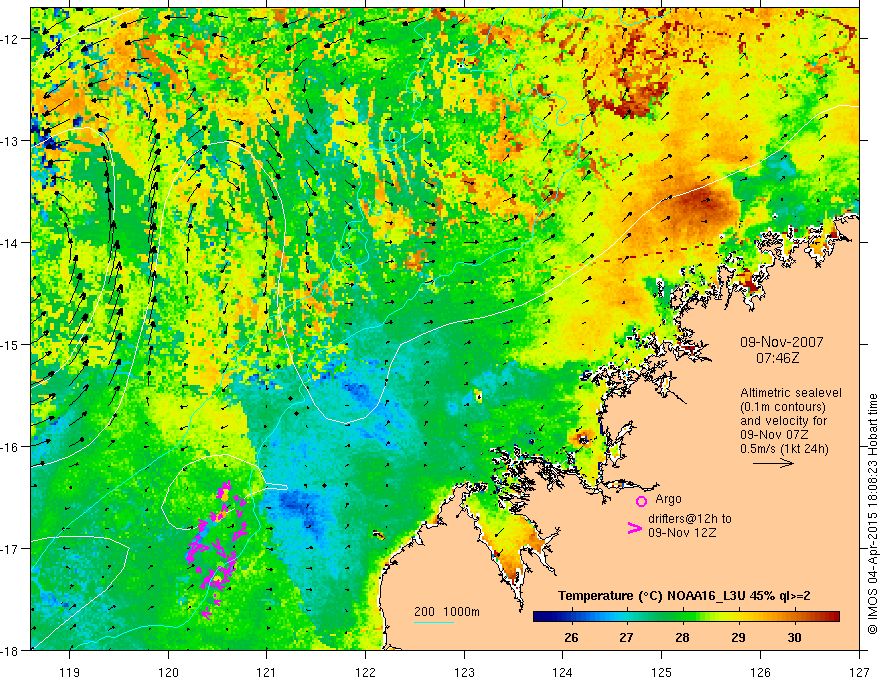Click the longitude axis label '121'
The image size is (880, 680).
tap(267, 672)
